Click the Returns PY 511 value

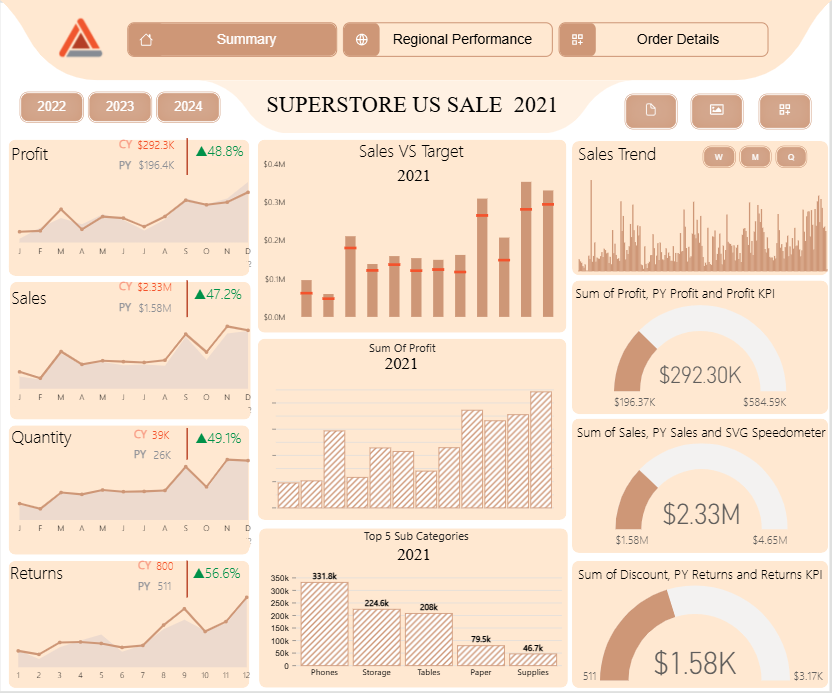(164, 586)
